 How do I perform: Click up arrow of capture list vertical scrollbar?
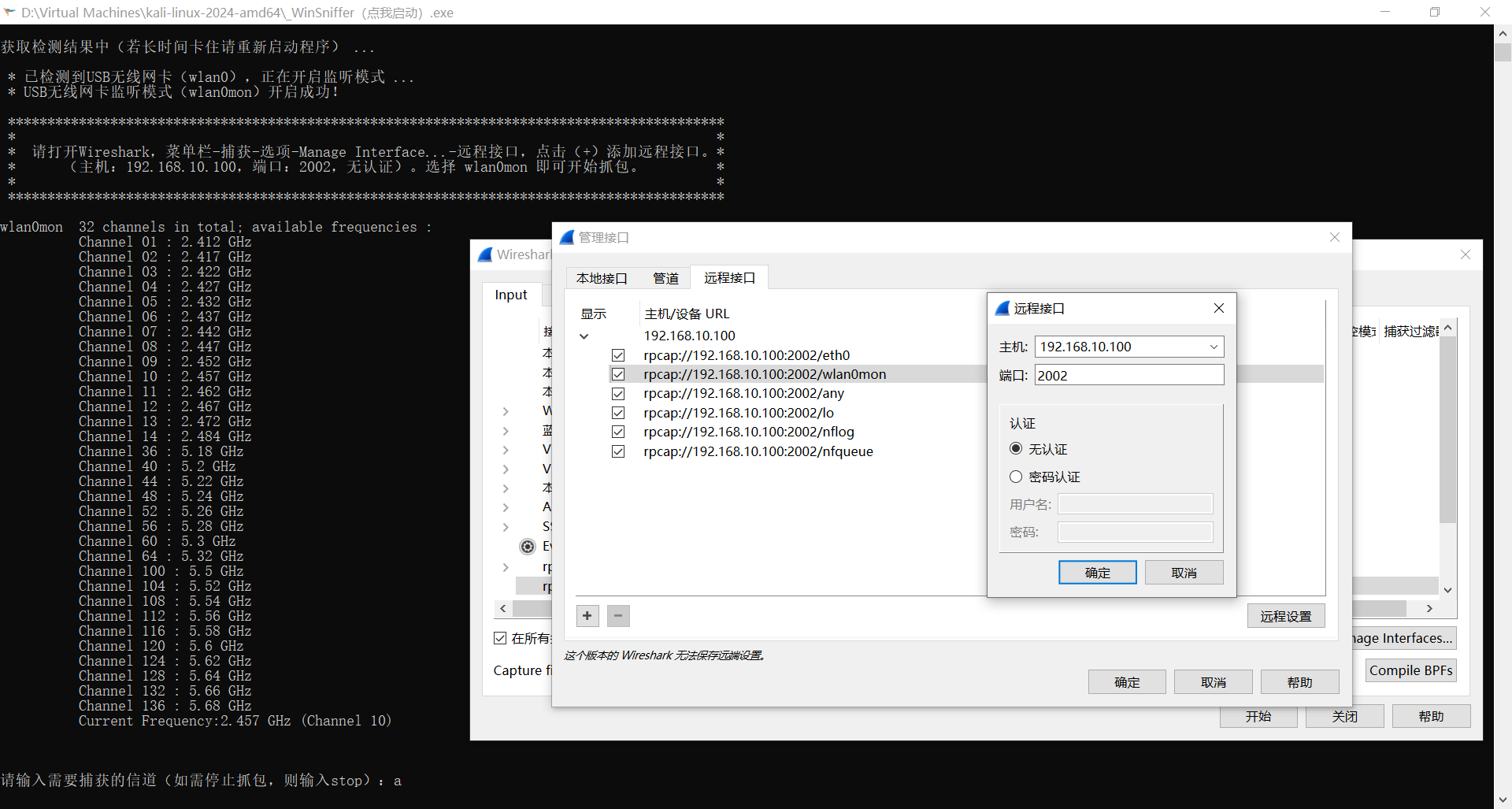pyautogui.click(x=1447, y=328)
